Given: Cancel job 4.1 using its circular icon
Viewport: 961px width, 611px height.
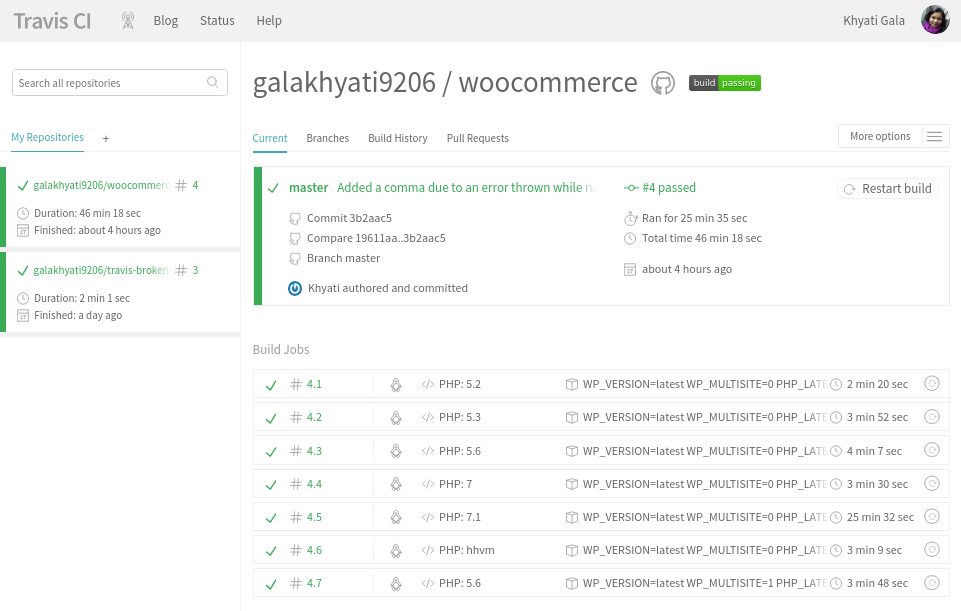Looking at the screenshot, I should (931, 383).
